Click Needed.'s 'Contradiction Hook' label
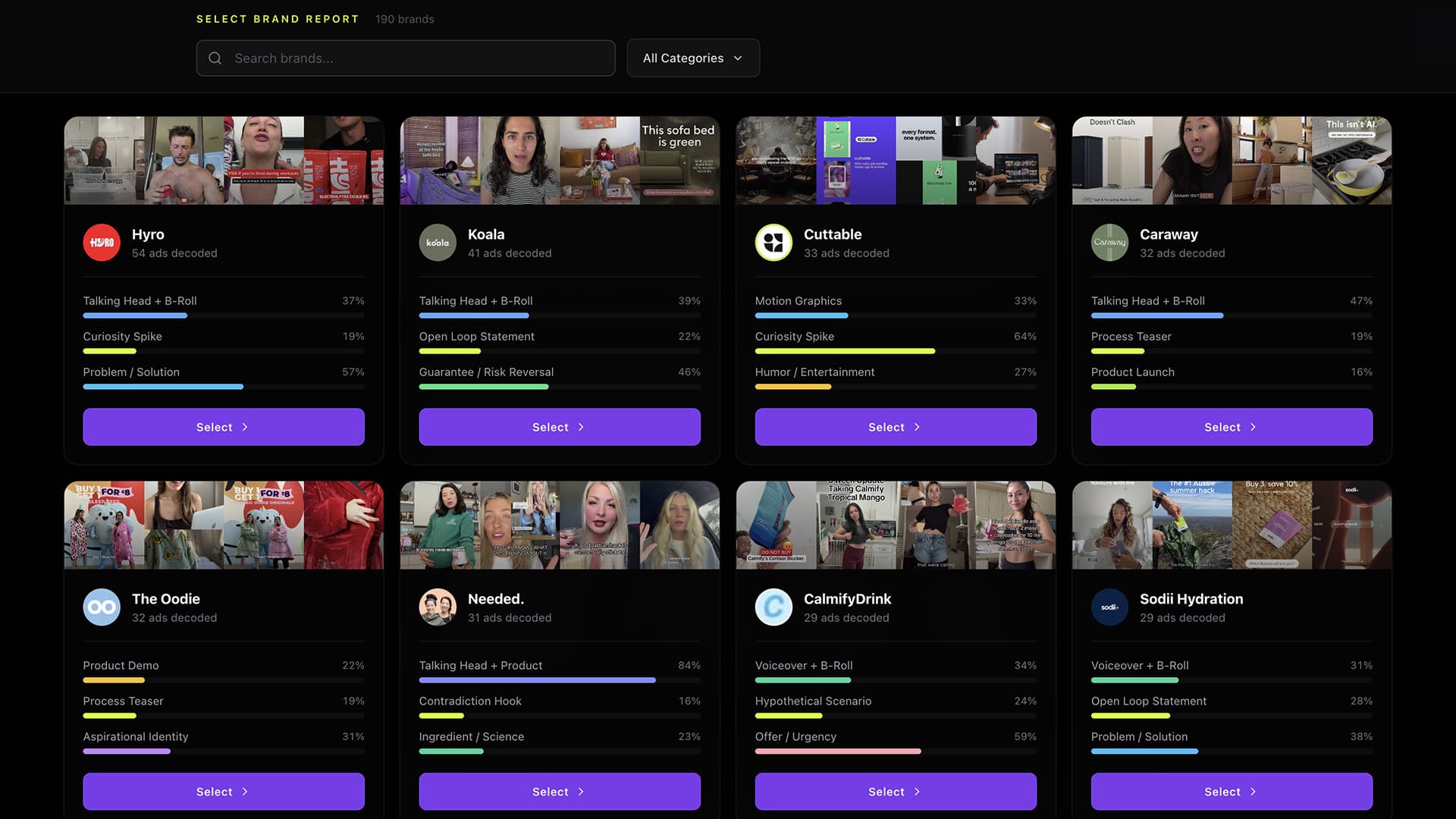The image size is (1456, 819). [470, 701]
